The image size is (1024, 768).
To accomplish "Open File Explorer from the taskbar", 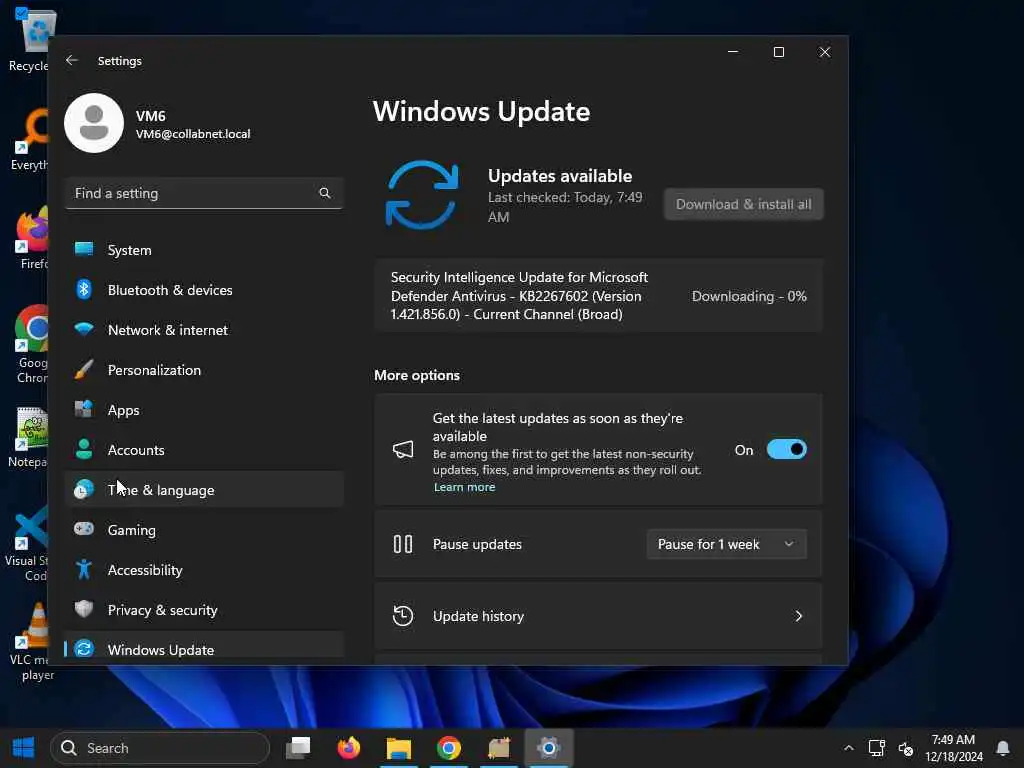I will (398, 748).
